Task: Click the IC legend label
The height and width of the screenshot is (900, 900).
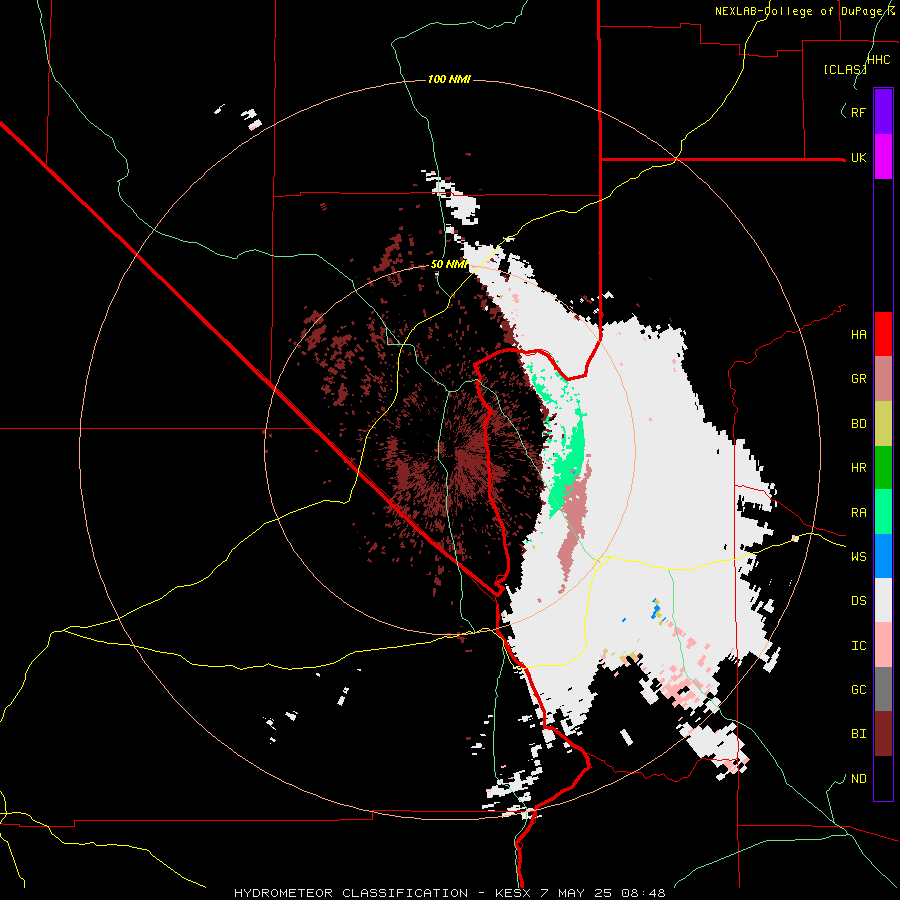Action: [858, 646]
